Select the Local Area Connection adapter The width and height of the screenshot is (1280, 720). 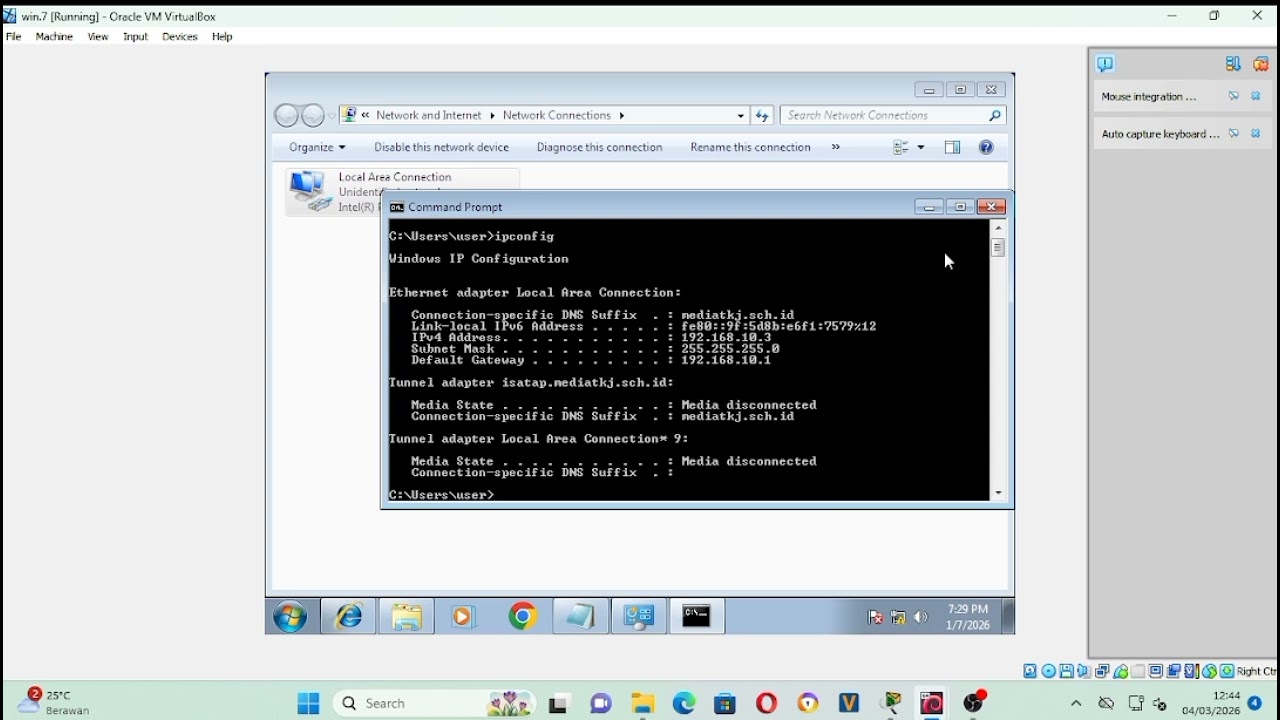coord(402,192)
